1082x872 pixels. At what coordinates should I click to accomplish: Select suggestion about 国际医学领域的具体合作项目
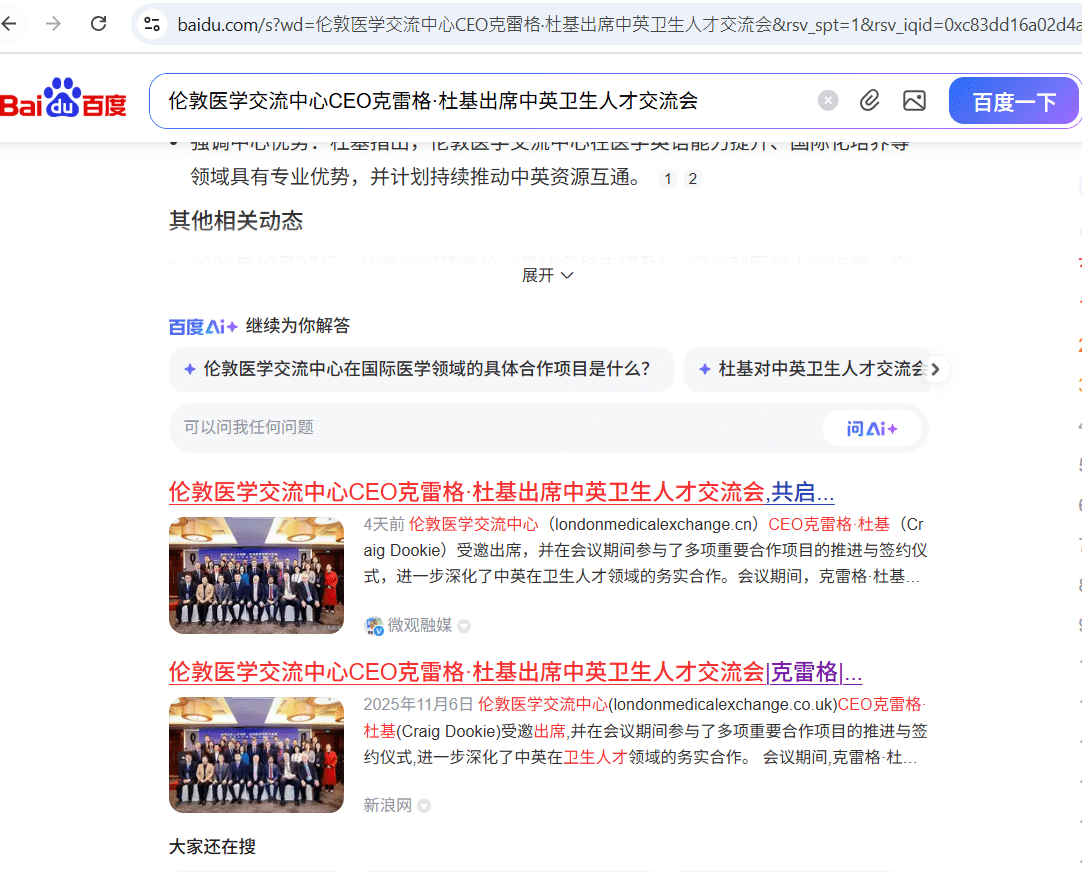421,369
